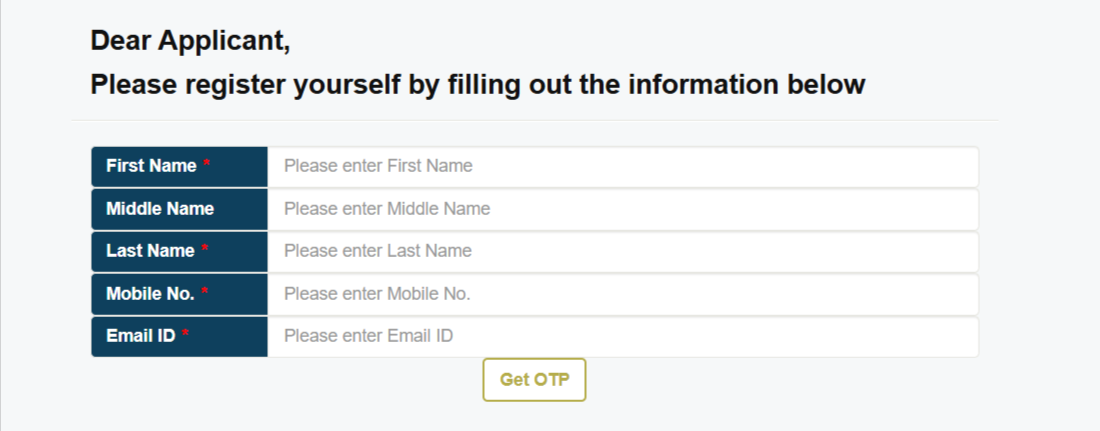Focus the Email ID input box
Image resolution: width=1100 pixels, height=431 pixels.
[622, 336]
